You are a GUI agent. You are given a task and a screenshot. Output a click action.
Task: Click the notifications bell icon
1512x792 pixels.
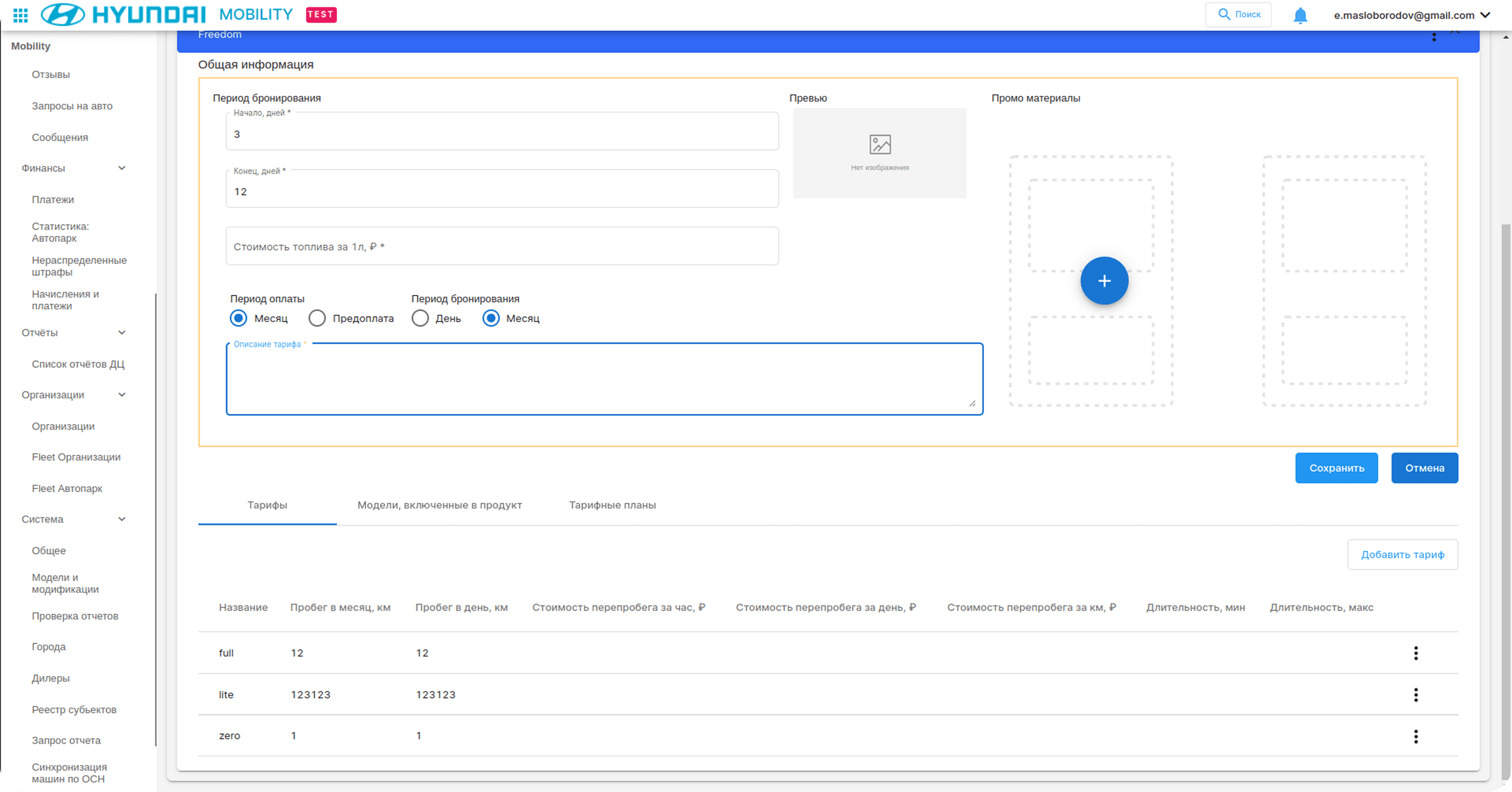point(1300,15)
